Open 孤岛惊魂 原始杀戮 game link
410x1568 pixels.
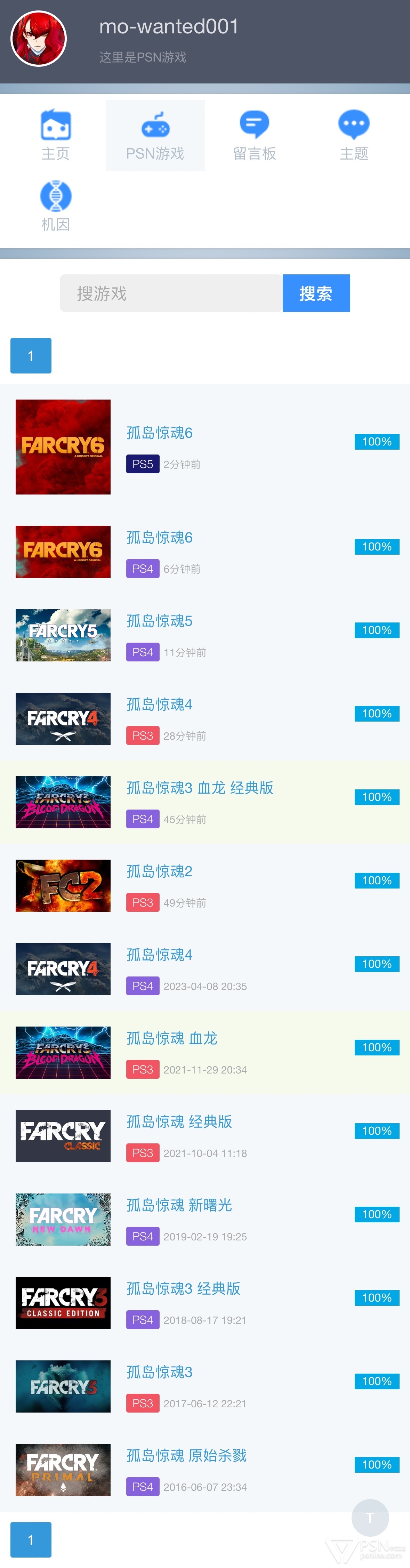coord(186,1455)
